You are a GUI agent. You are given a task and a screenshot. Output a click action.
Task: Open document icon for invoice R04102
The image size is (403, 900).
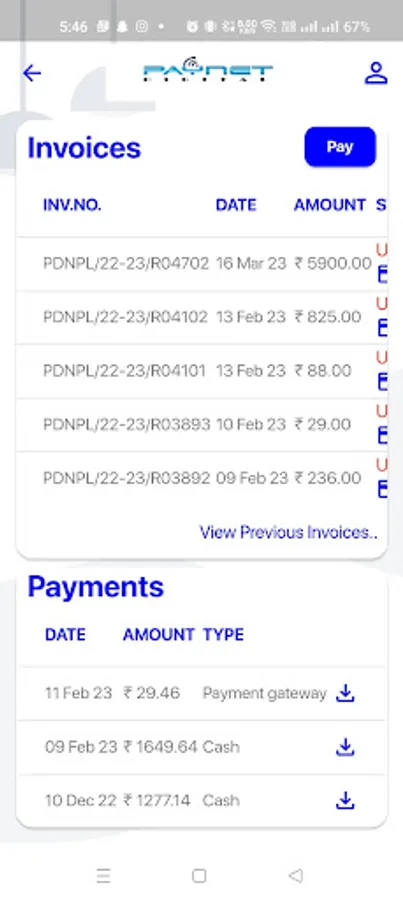point(382,328)
